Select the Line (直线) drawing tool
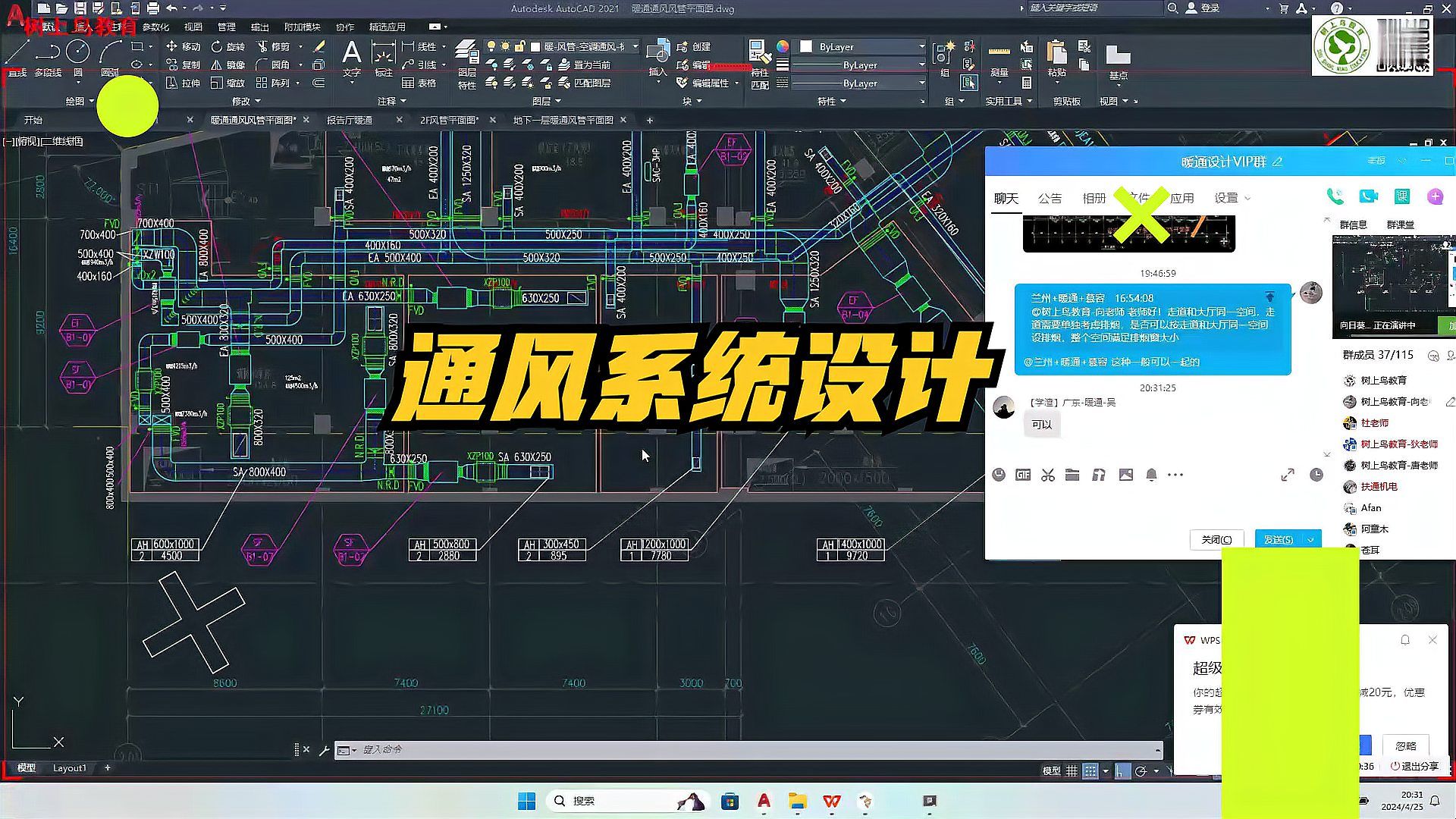1456x819 pixels. click(x=17, y=57)
